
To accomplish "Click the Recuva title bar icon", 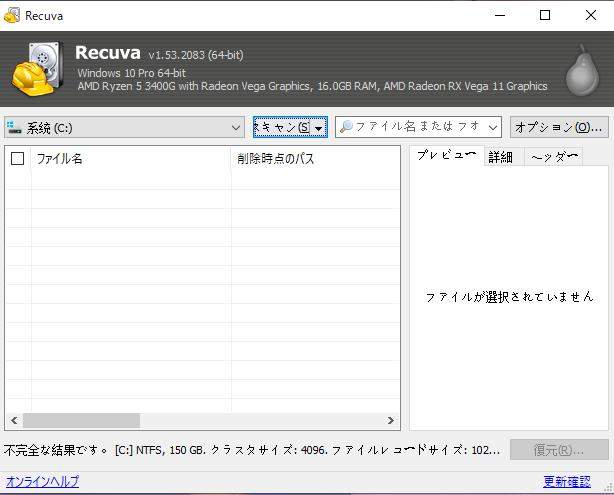I will coord(12,15).
